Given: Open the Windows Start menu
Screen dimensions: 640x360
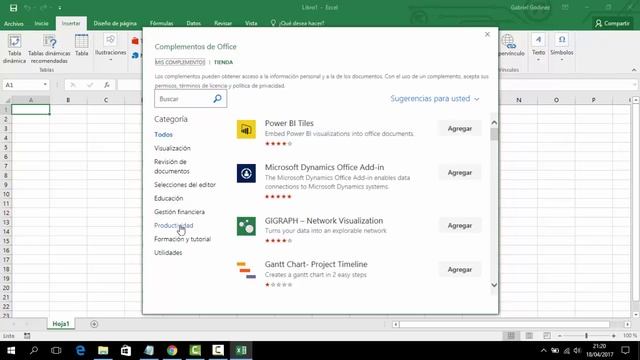Looking at the screenshot, I should [11, 350].
